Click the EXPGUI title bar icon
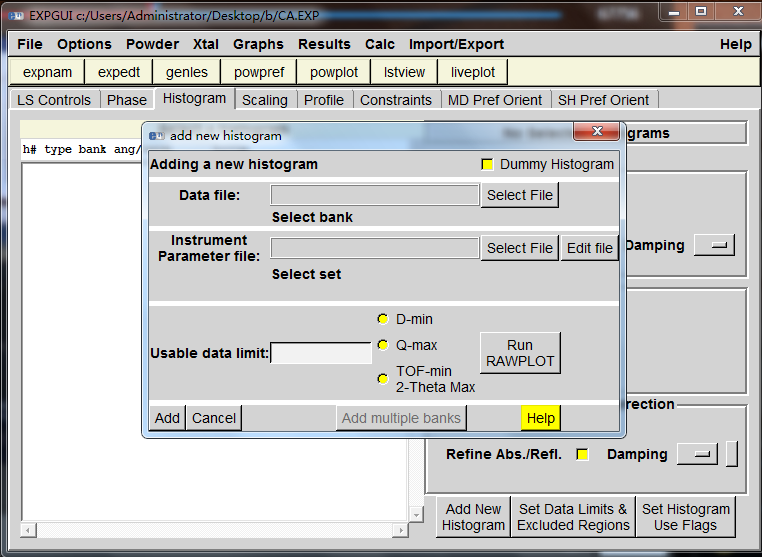 pos(16,16)
